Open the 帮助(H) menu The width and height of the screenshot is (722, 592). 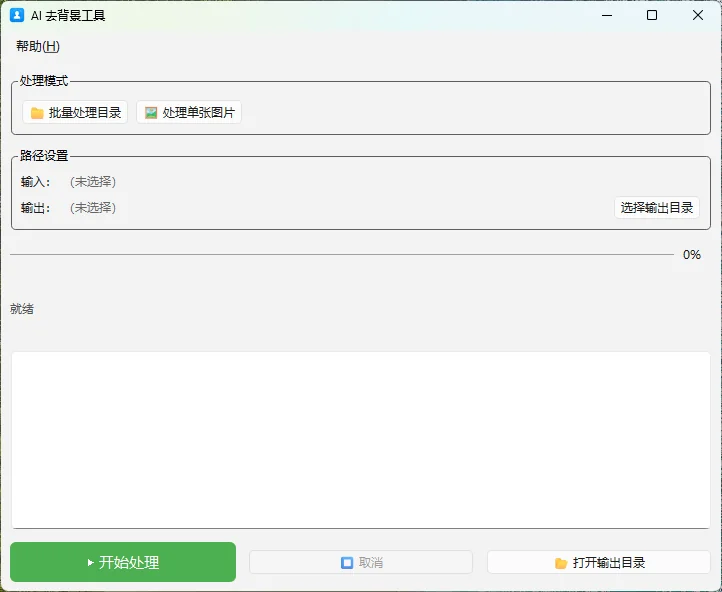coord(38,46)
